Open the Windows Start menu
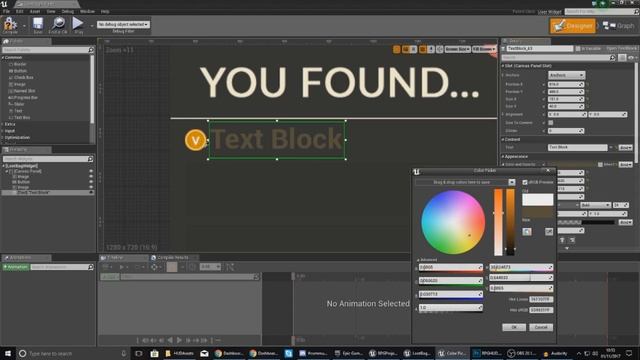Image resolution: width=640 pixels, height=360 pixels. pos(7,353)
